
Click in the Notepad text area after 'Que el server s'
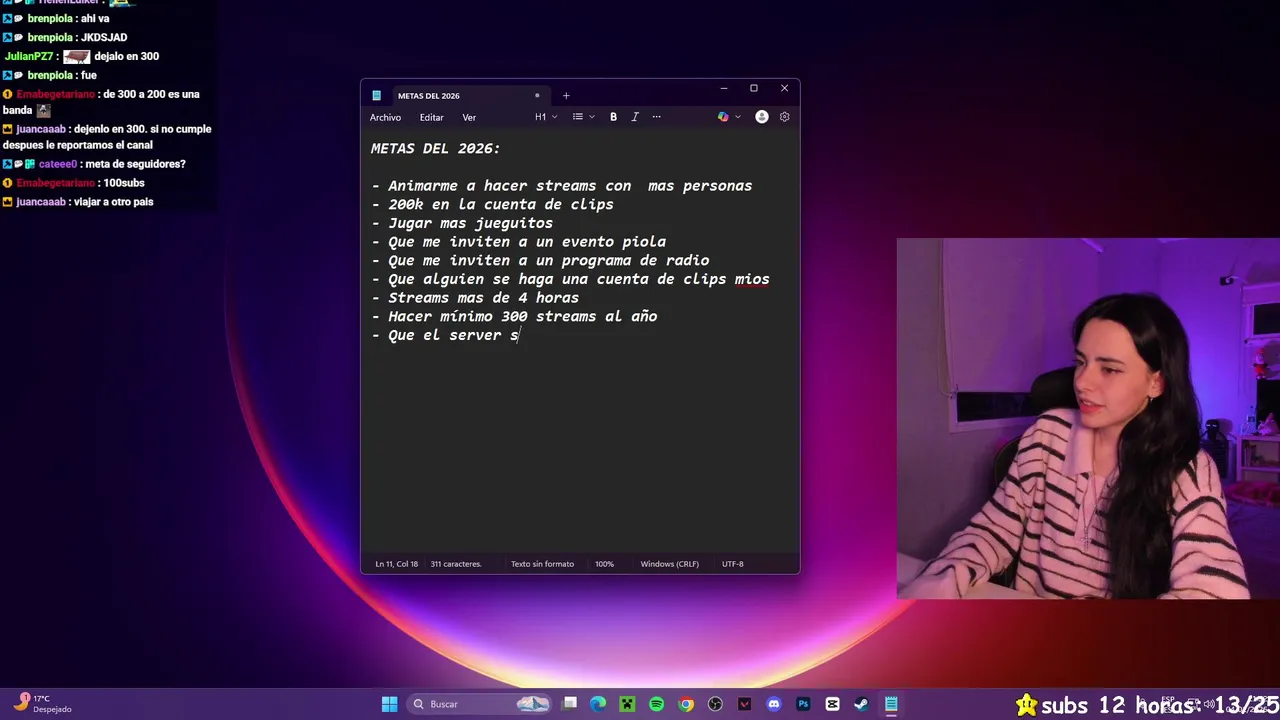(x=521, y=335)
